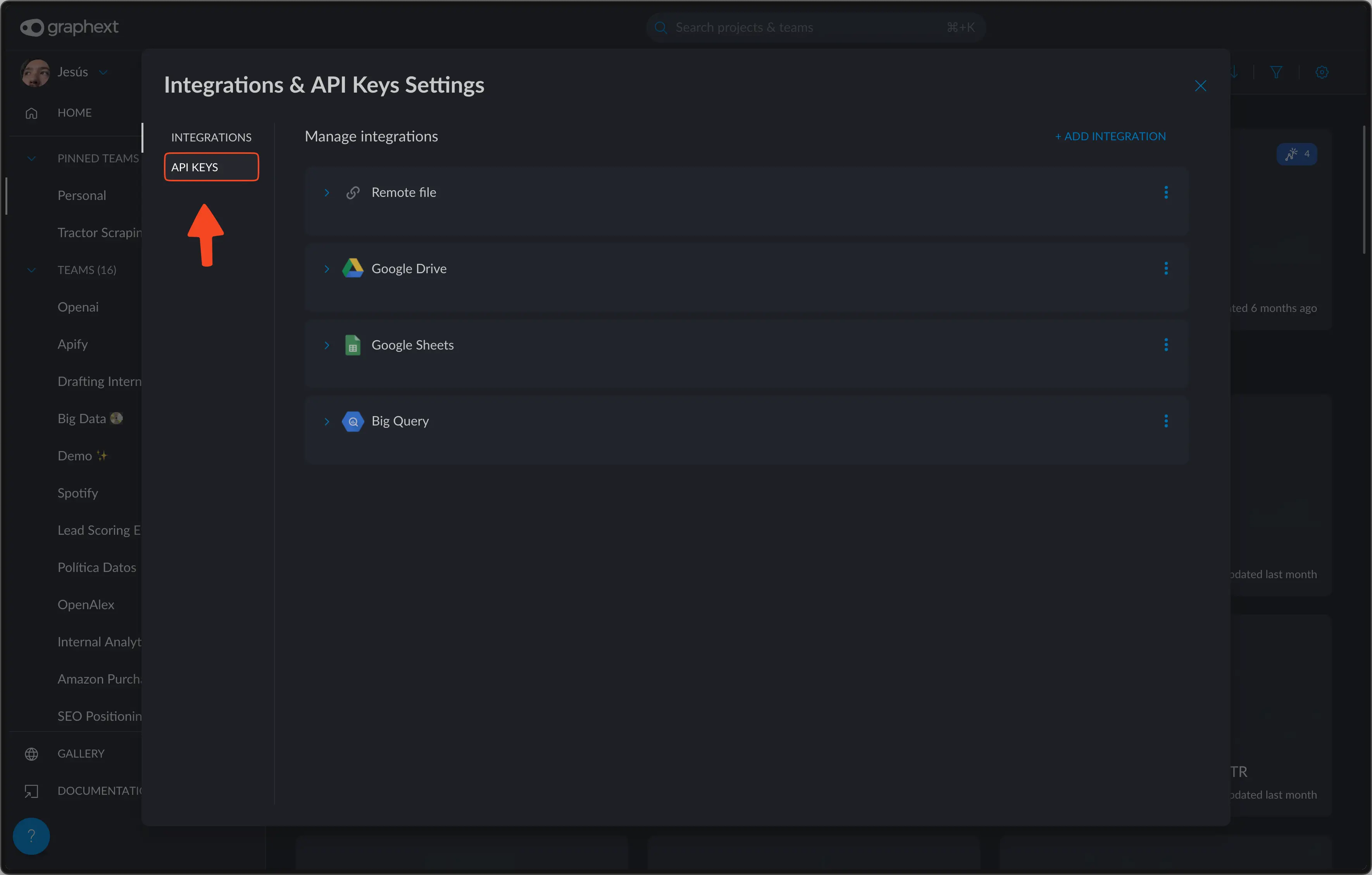
Task: Open the Spotify team
Action: [x=78, y=493]
